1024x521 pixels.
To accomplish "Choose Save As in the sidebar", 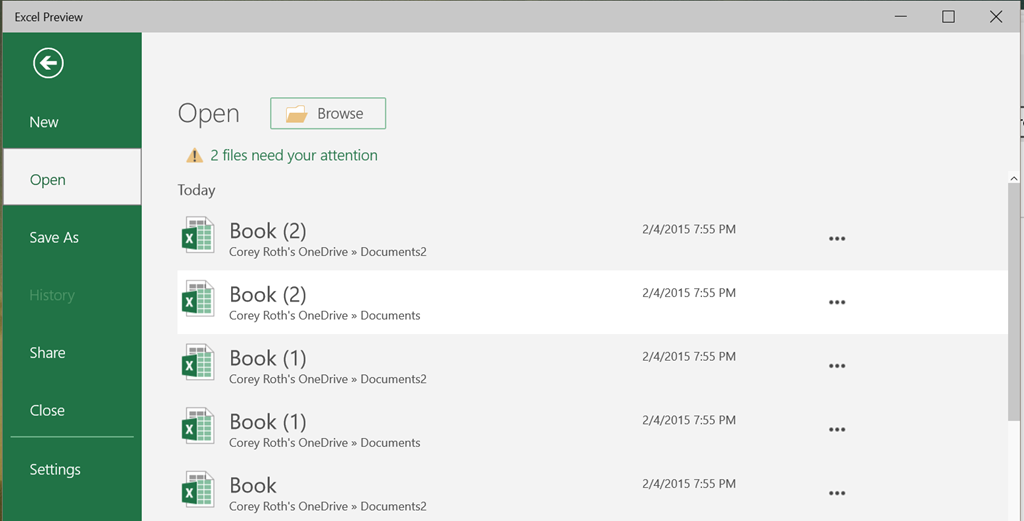I will (x=72, y=238).
